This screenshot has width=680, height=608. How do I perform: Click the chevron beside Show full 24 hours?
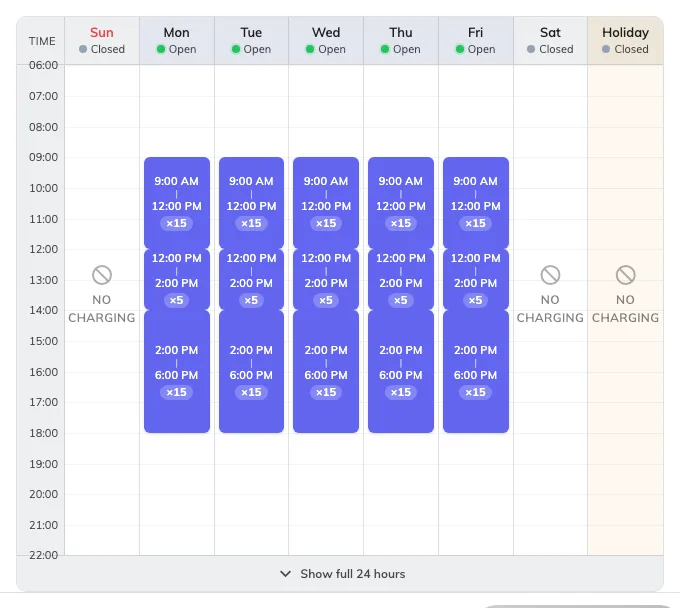coord(285,574)
